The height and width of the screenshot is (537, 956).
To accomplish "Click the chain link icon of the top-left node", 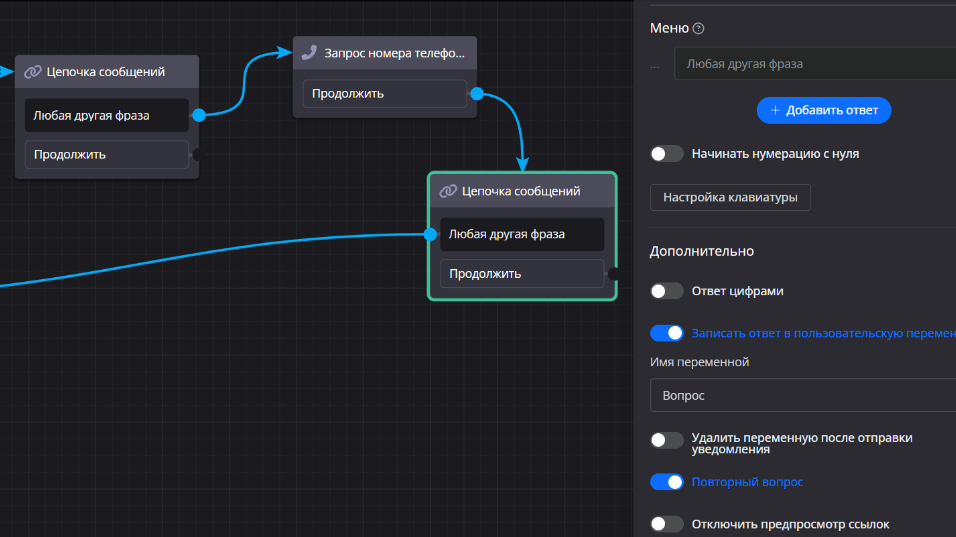I will pos(32,72).
